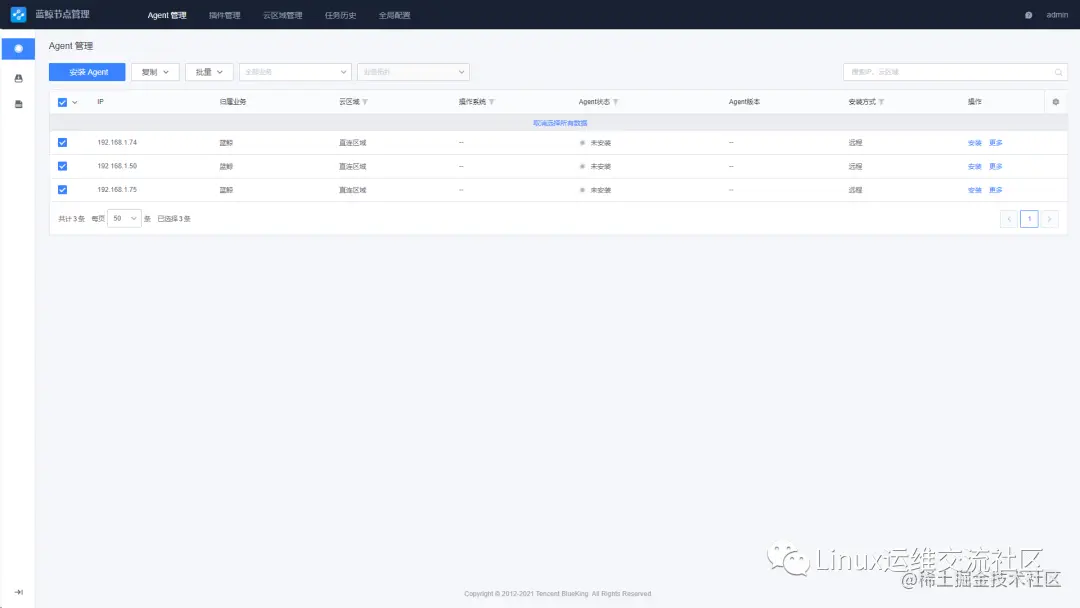
Task: Switch to 云区域管理 tab
Action: tap(282, 15)
